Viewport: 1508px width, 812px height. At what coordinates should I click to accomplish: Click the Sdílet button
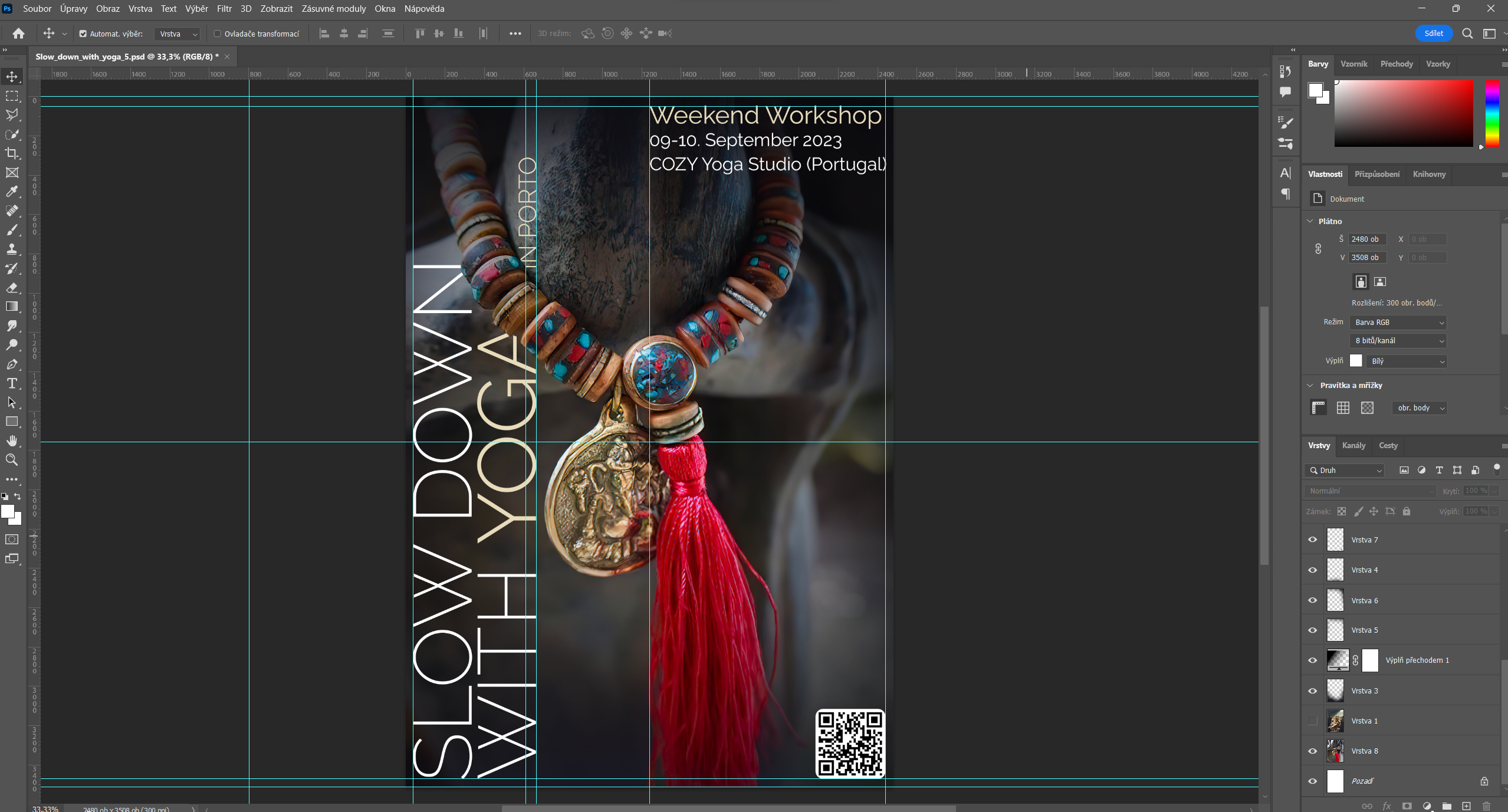coord(1433,34)
